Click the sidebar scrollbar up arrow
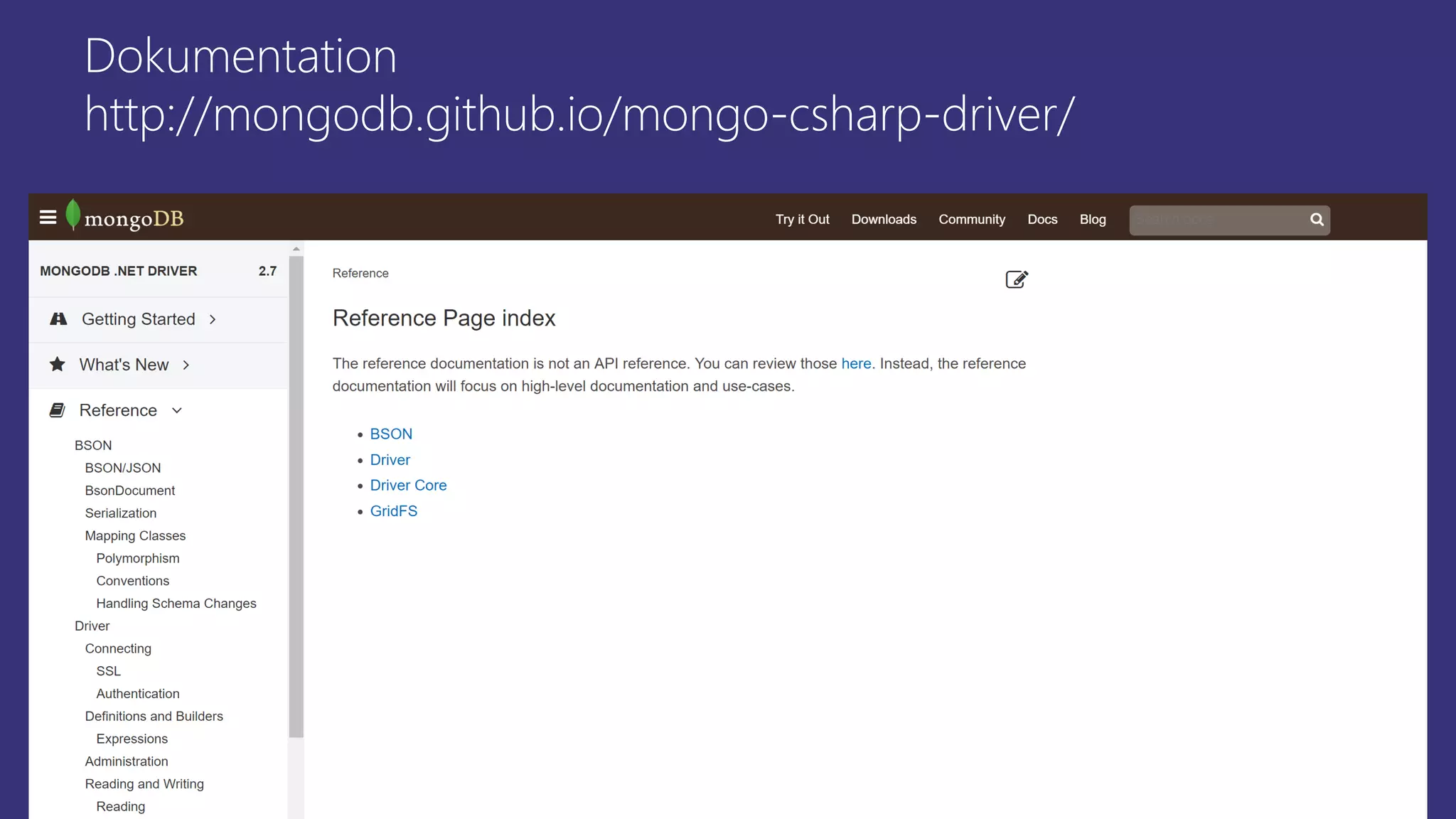1456x819 pixels. pyautogui.click(x=296, y=249)
